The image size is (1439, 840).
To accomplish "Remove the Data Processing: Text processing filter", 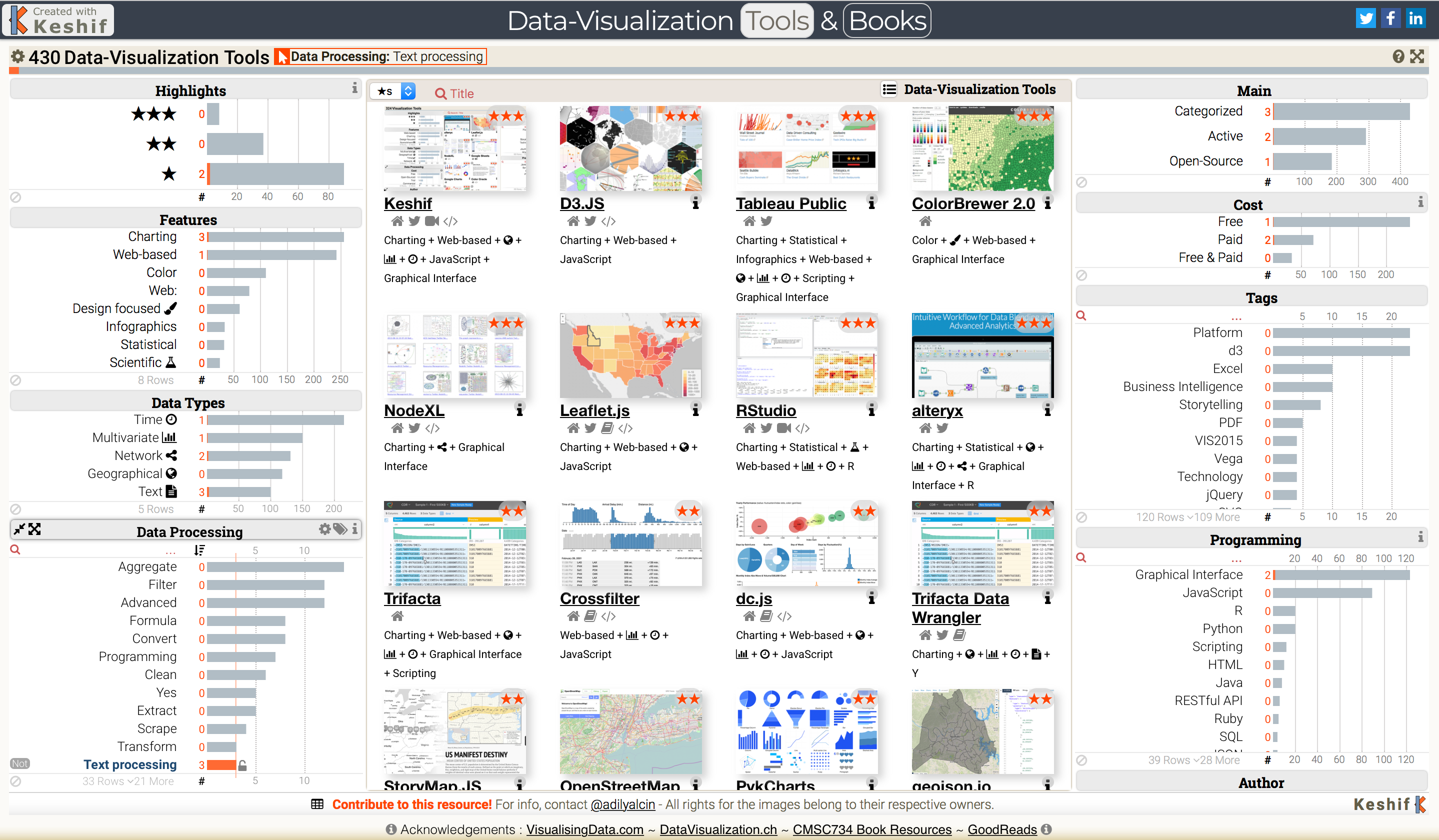I will click(380, 56).
